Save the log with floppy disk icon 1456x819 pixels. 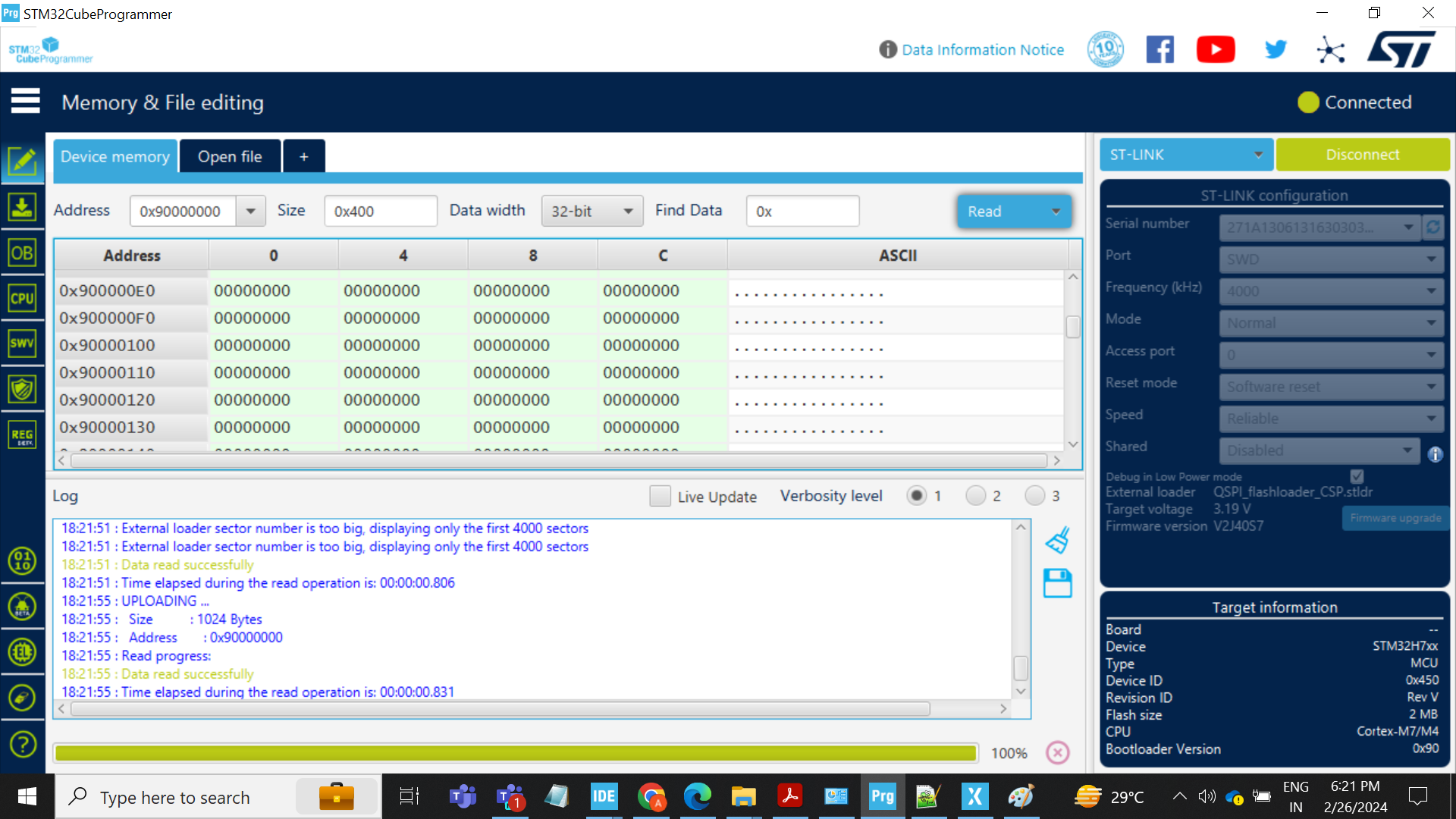(x=1058, y=583)
